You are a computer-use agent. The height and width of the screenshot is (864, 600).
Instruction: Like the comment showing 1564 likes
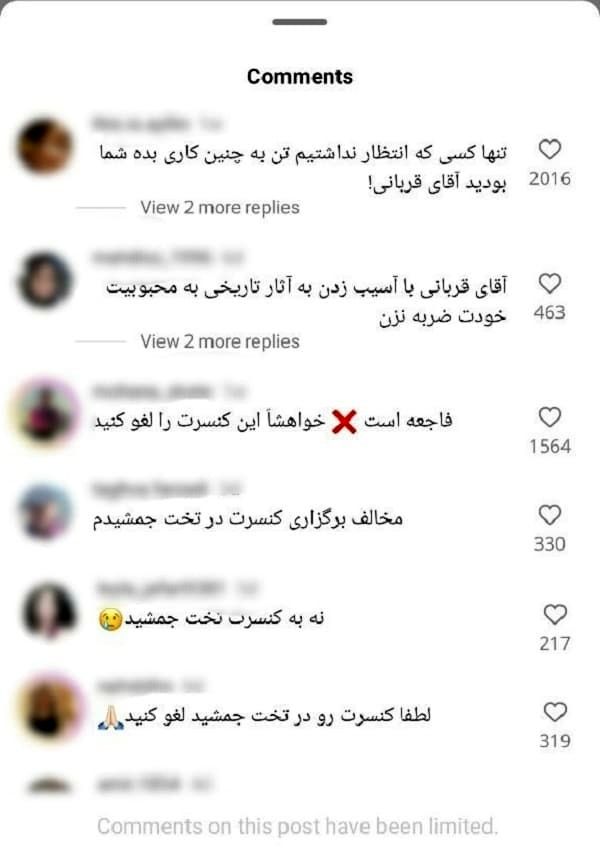pyautogui.click(x=549, y=417)
